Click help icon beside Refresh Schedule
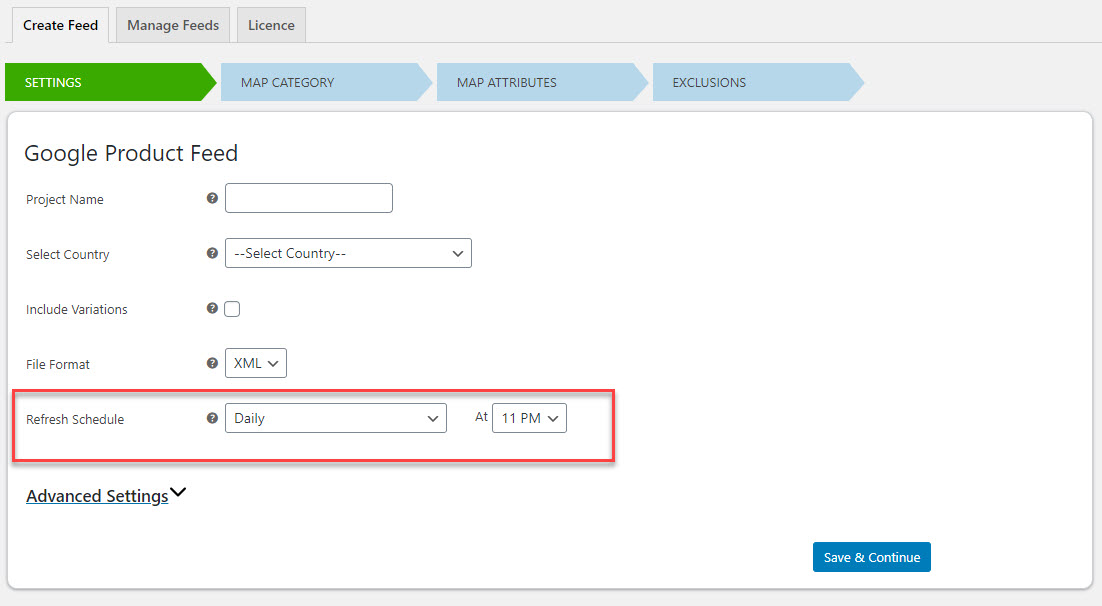The height and width of the screenshot is (606, 1102). point(212,418)
